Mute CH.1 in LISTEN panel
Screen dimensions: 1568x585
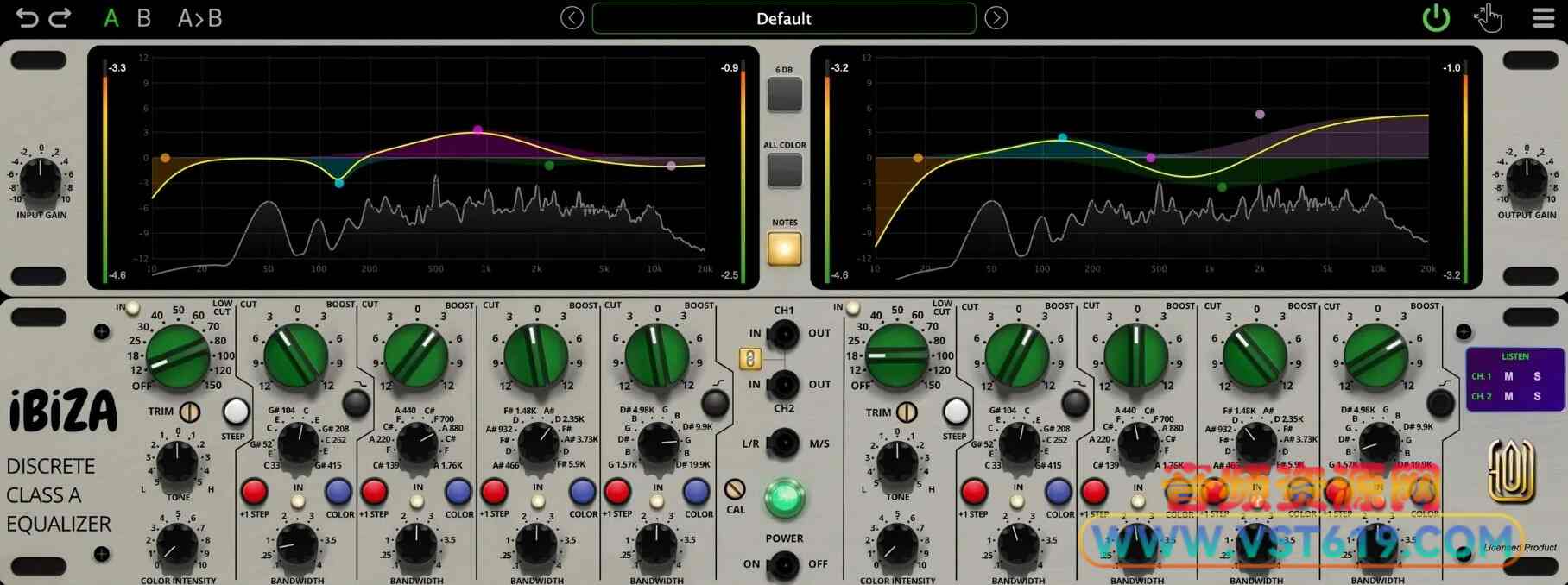coord(1508,376)
